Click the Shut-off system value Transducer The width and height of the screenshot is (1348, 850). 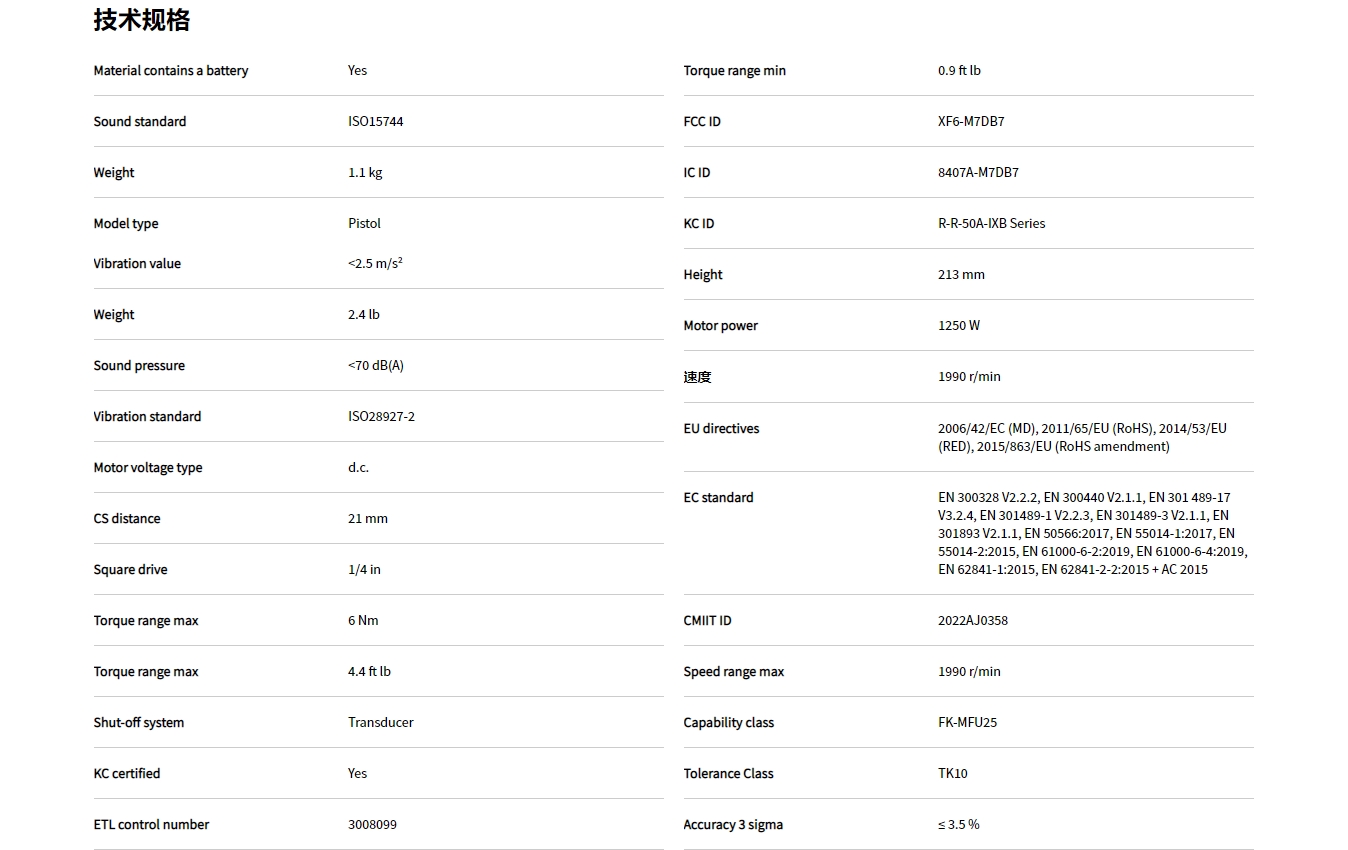(x=380, y=723)
